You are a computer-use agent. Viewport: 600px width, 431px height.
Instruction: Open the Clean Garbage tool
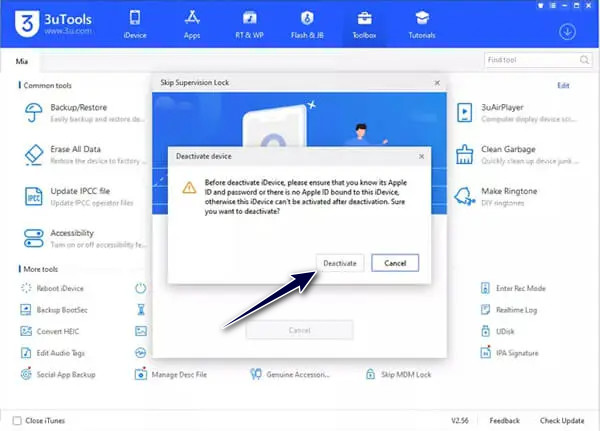click(517, 155)
